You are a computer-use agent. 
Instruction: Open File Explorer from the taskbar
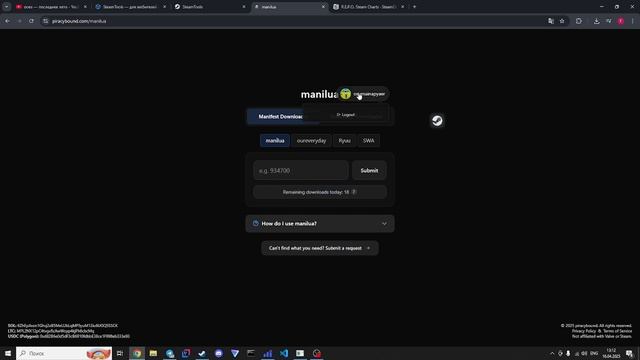(153, 353)
